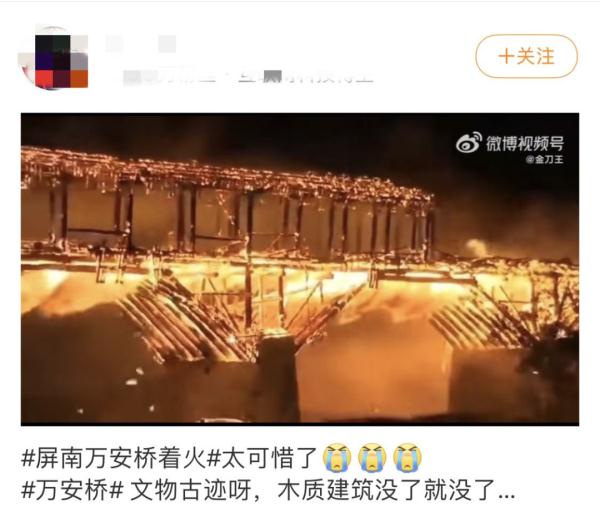600x513 pixels.
Task: Play the burning bridge video
Action: [x=300, y=269]
